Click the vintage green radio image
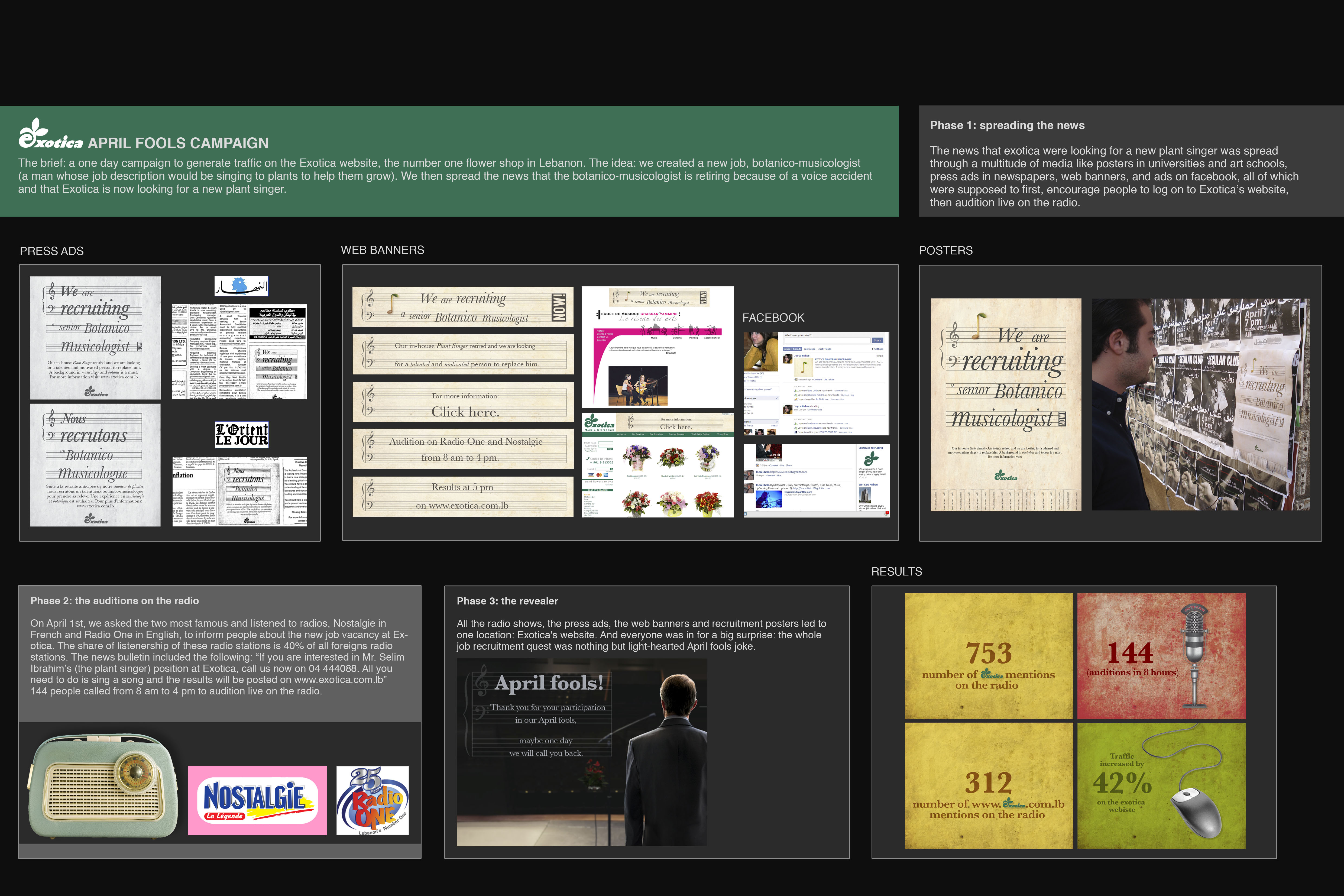1344x896 pixels. pos(103,786)
